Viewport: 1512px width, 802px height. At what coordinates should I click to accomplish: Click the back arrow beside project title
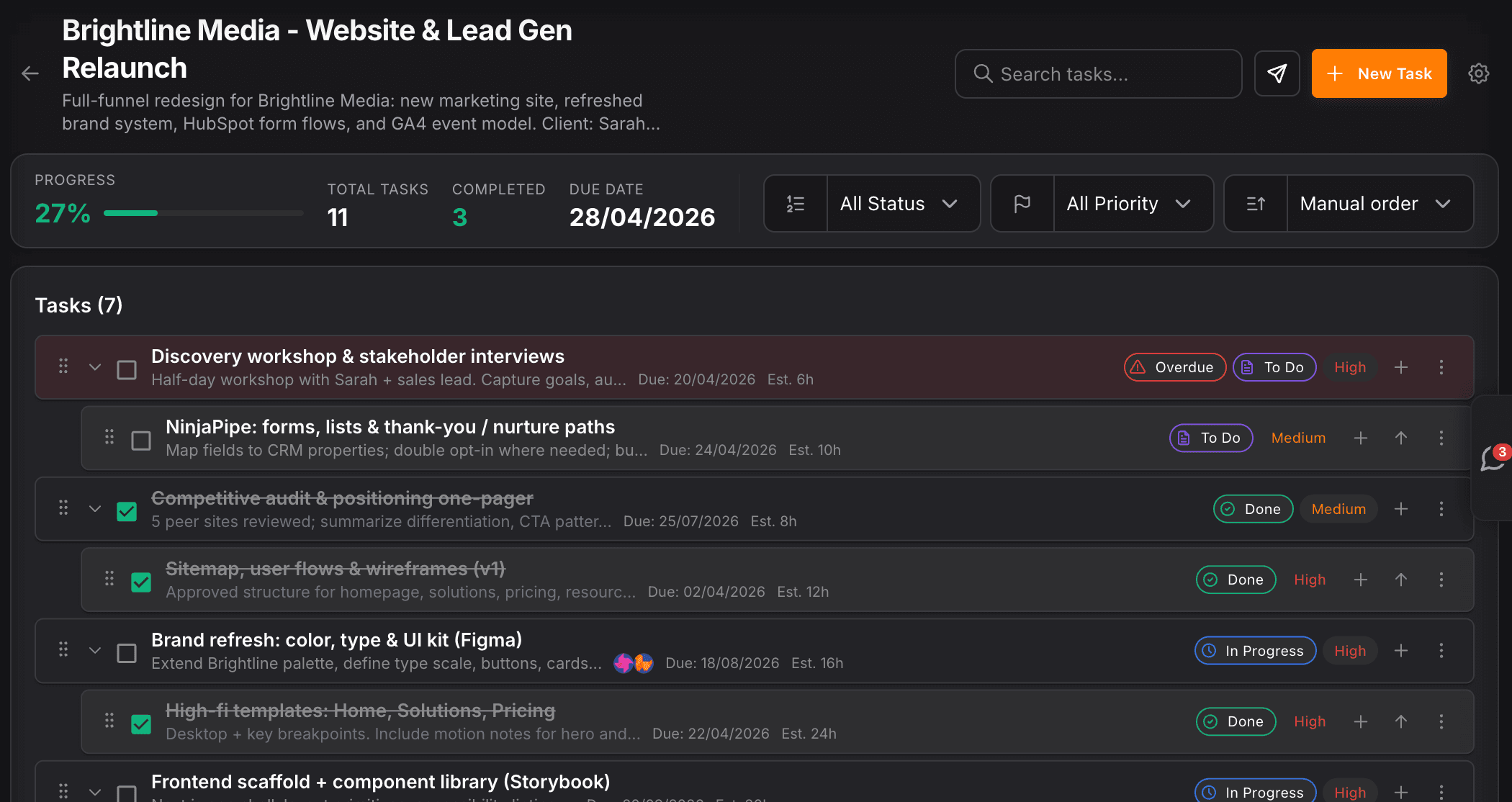pyautogui.click(x=30, y=73)
